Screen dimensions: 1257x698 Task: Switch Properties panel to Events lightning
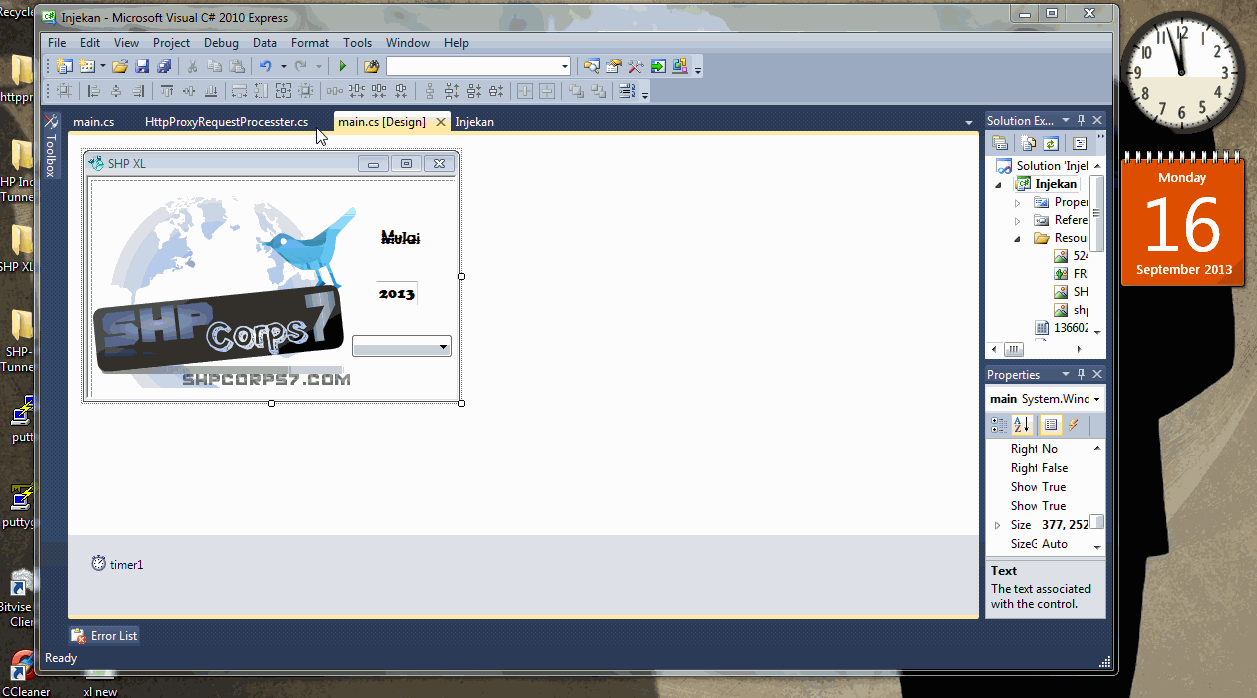[1073, 425]
